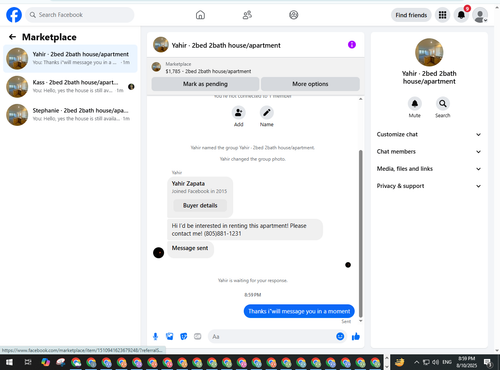Click Mark as pending button
The height and width of the screenshot is (370, 500).
pyautogui.click(x=205, y=84)
